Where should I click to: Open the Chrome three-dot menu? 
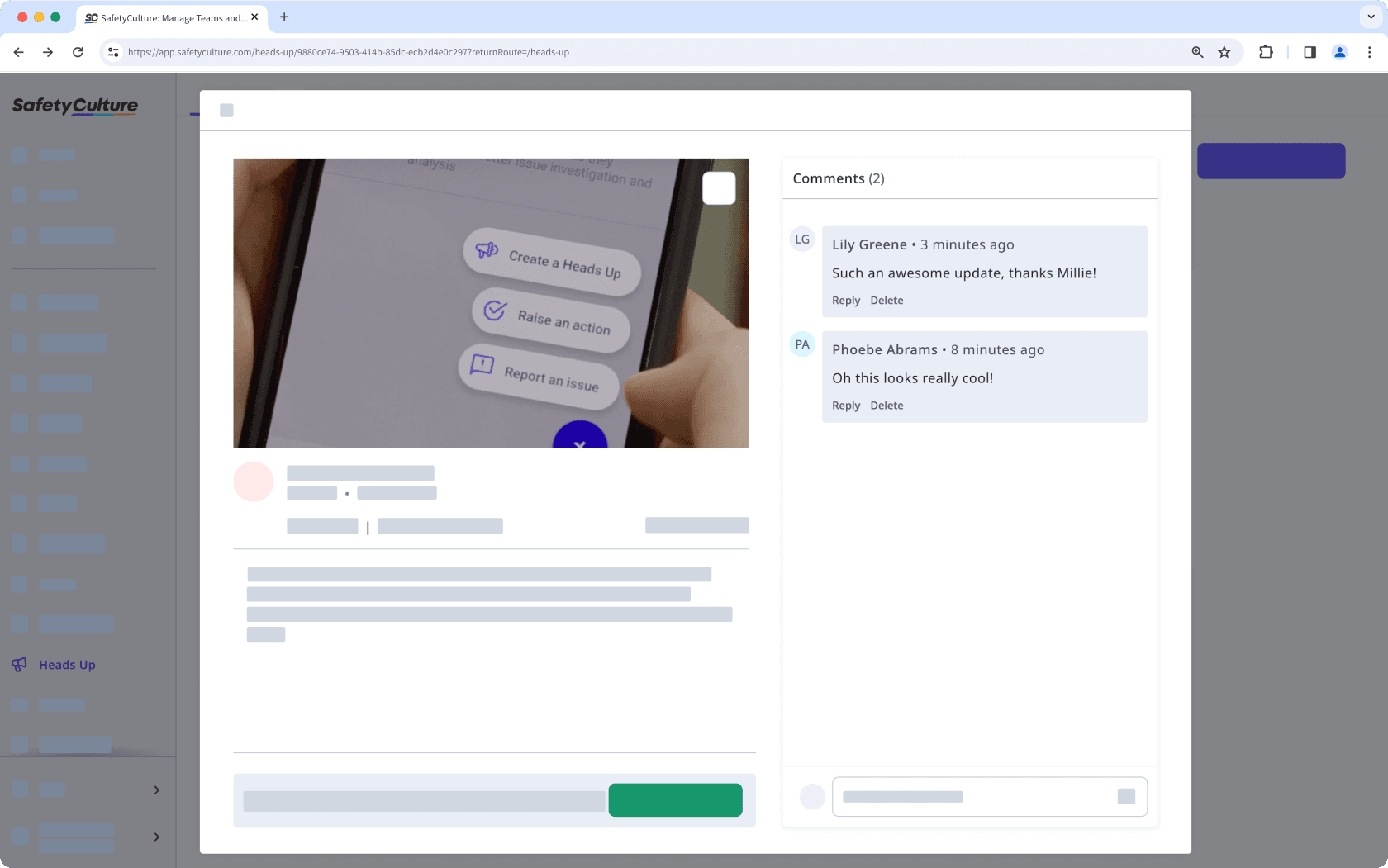1369,52
